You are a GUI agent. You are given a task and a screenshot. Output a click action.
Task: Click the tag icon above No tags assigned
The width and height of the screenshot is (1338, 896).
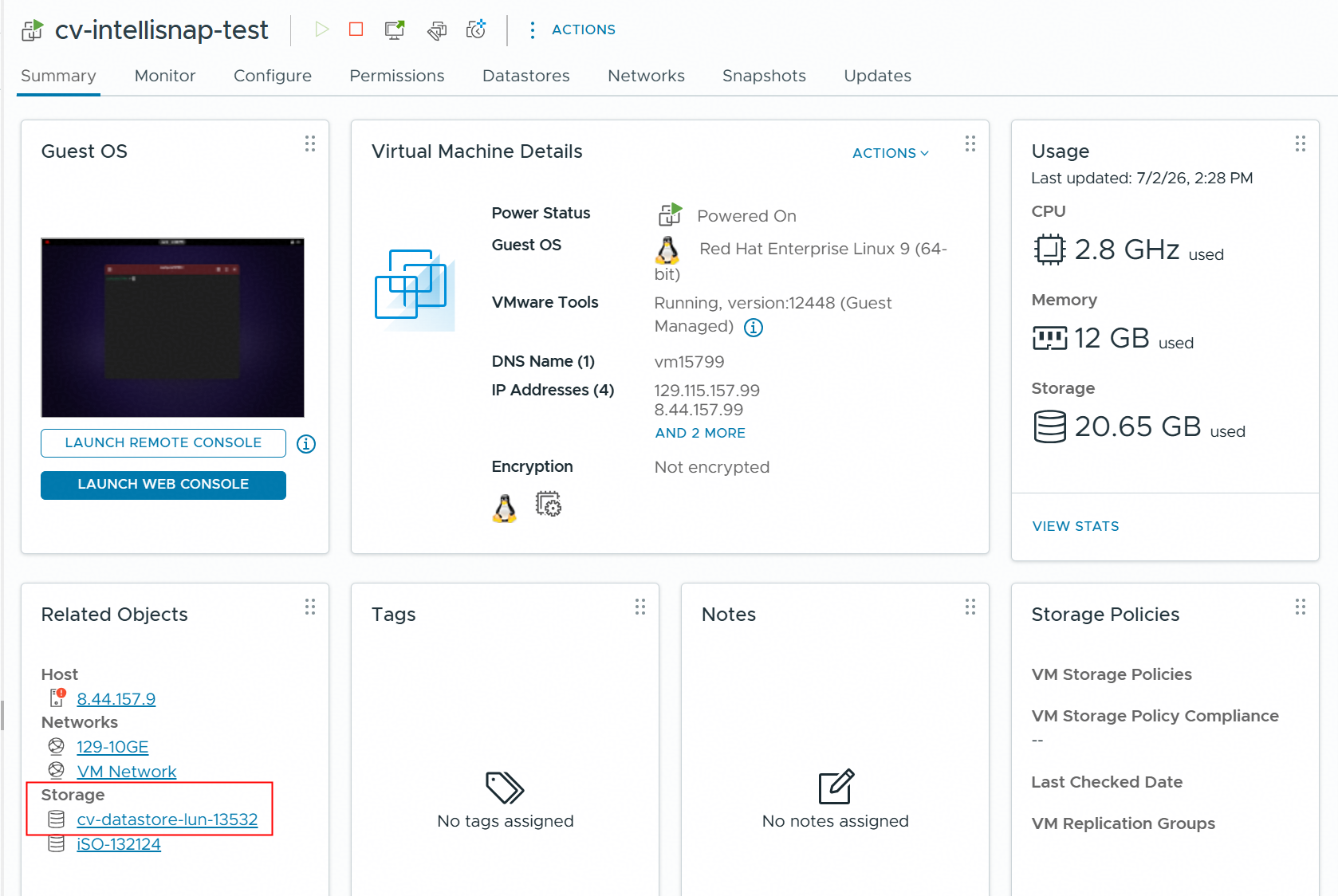click(505, 788)
